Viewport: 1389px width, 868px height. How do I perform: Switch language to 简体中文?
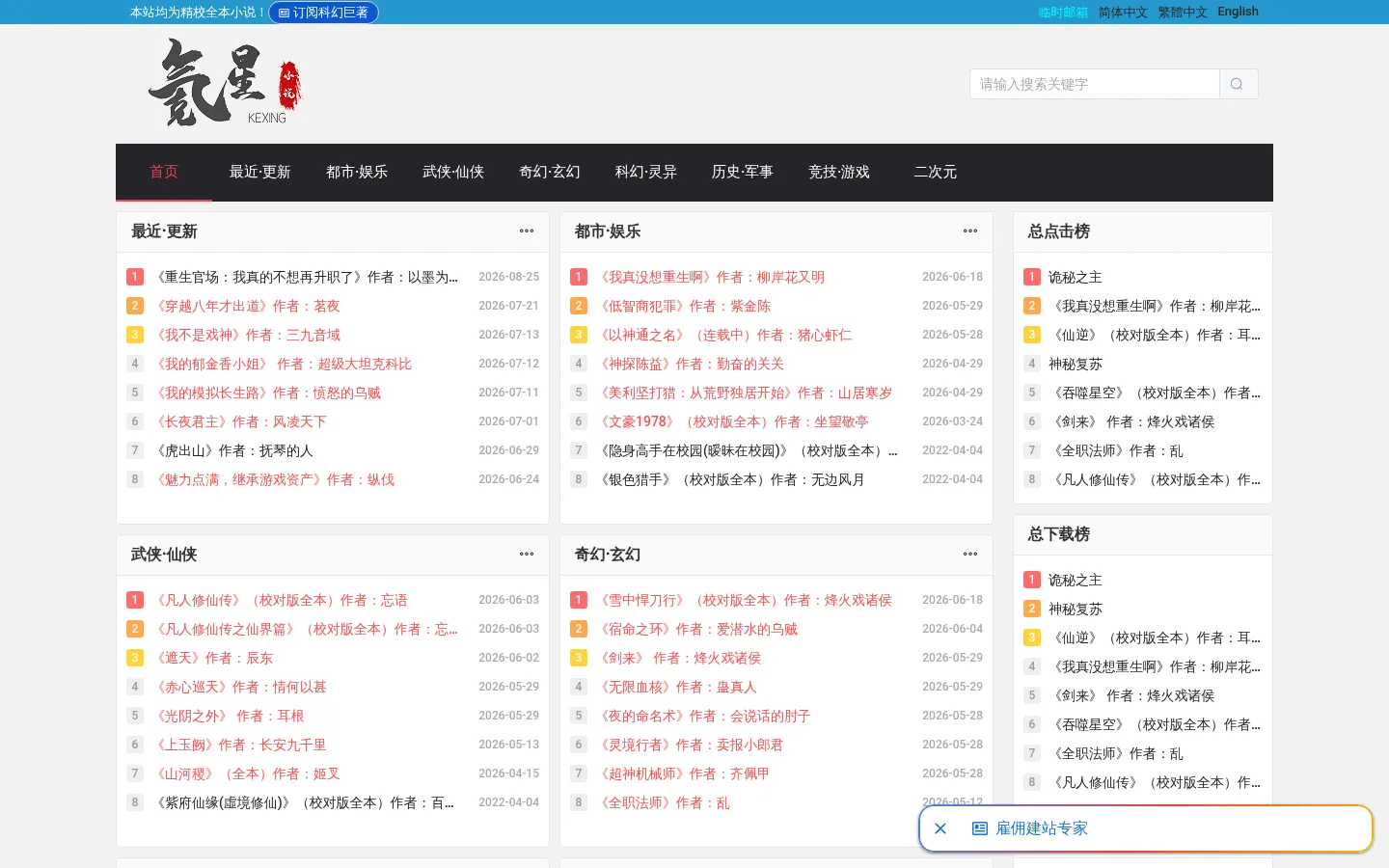(1123, 13)
